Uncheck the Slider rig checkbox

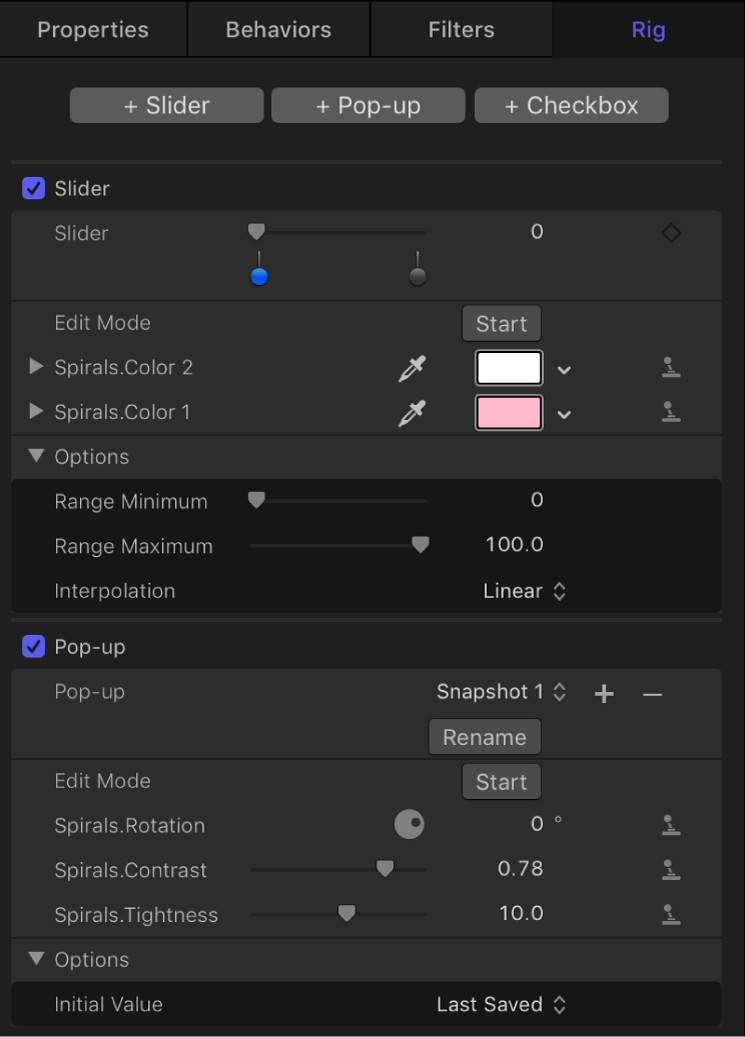pos(33,188)
